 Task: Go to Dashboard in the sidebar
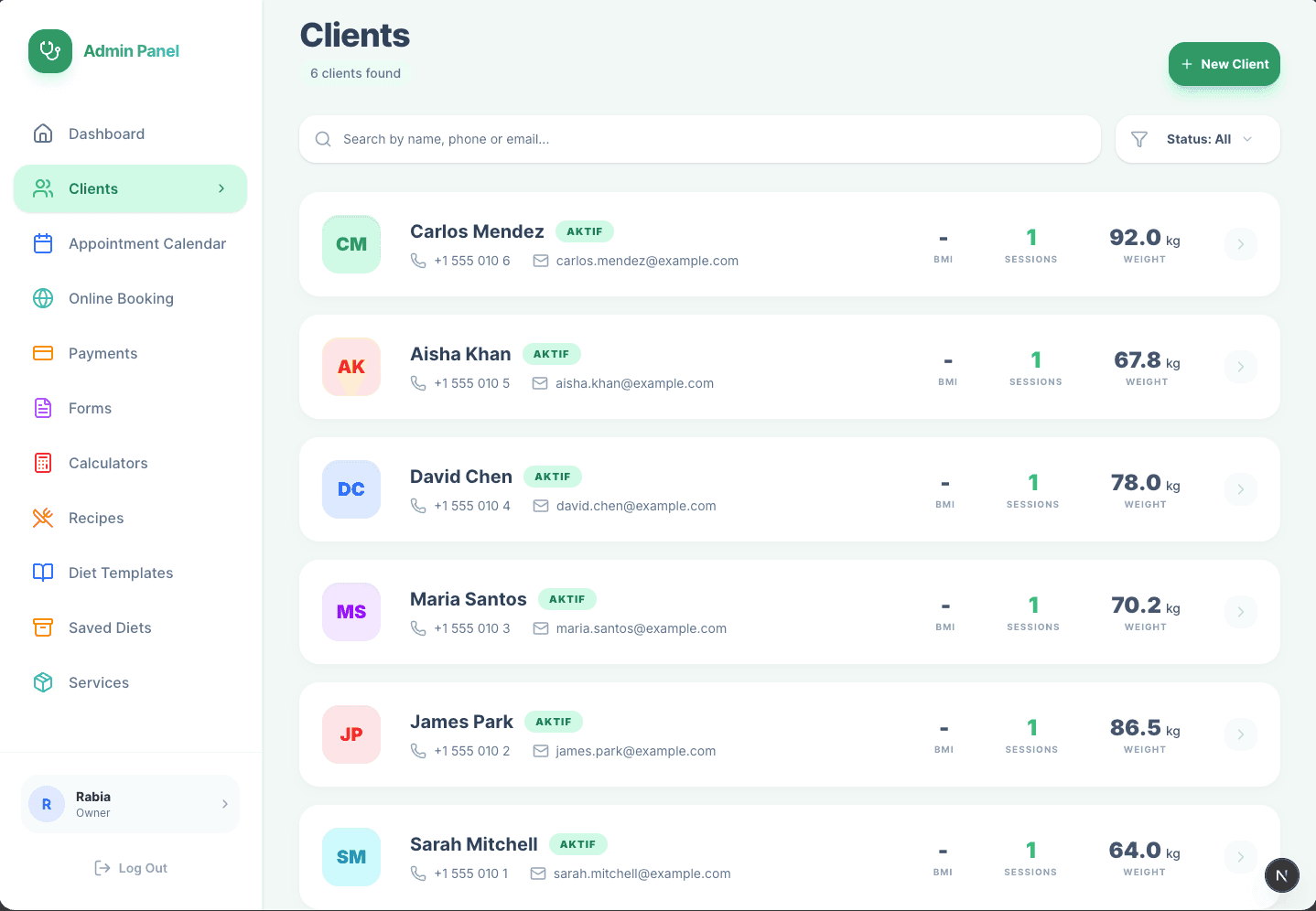pyautogui.click(x=130, y=134)
